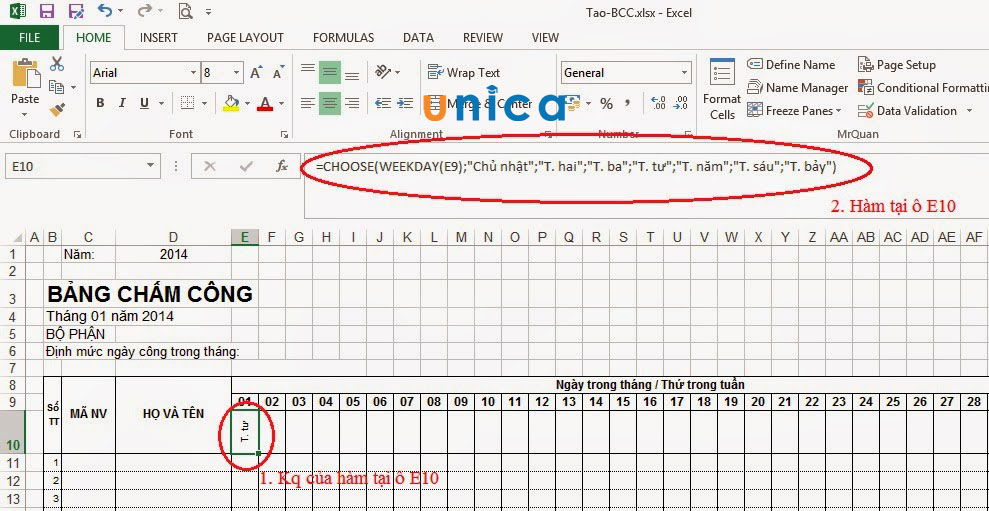Click Decrease Decimal icon
The height and width of the screenshot is (511, 989).
pos(681,103)
